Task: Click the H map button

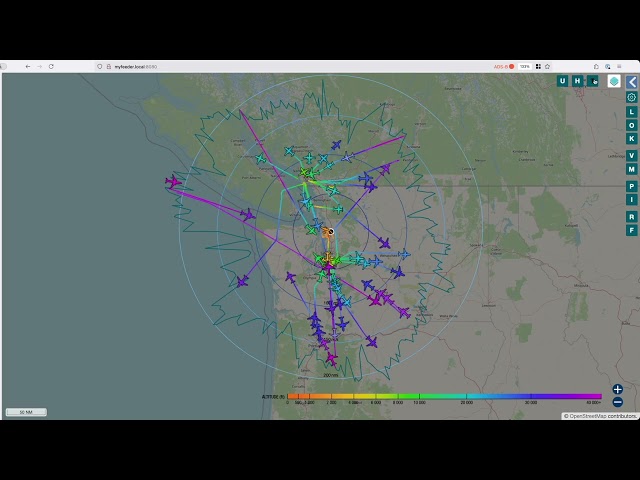Action: tap(577, 81)
